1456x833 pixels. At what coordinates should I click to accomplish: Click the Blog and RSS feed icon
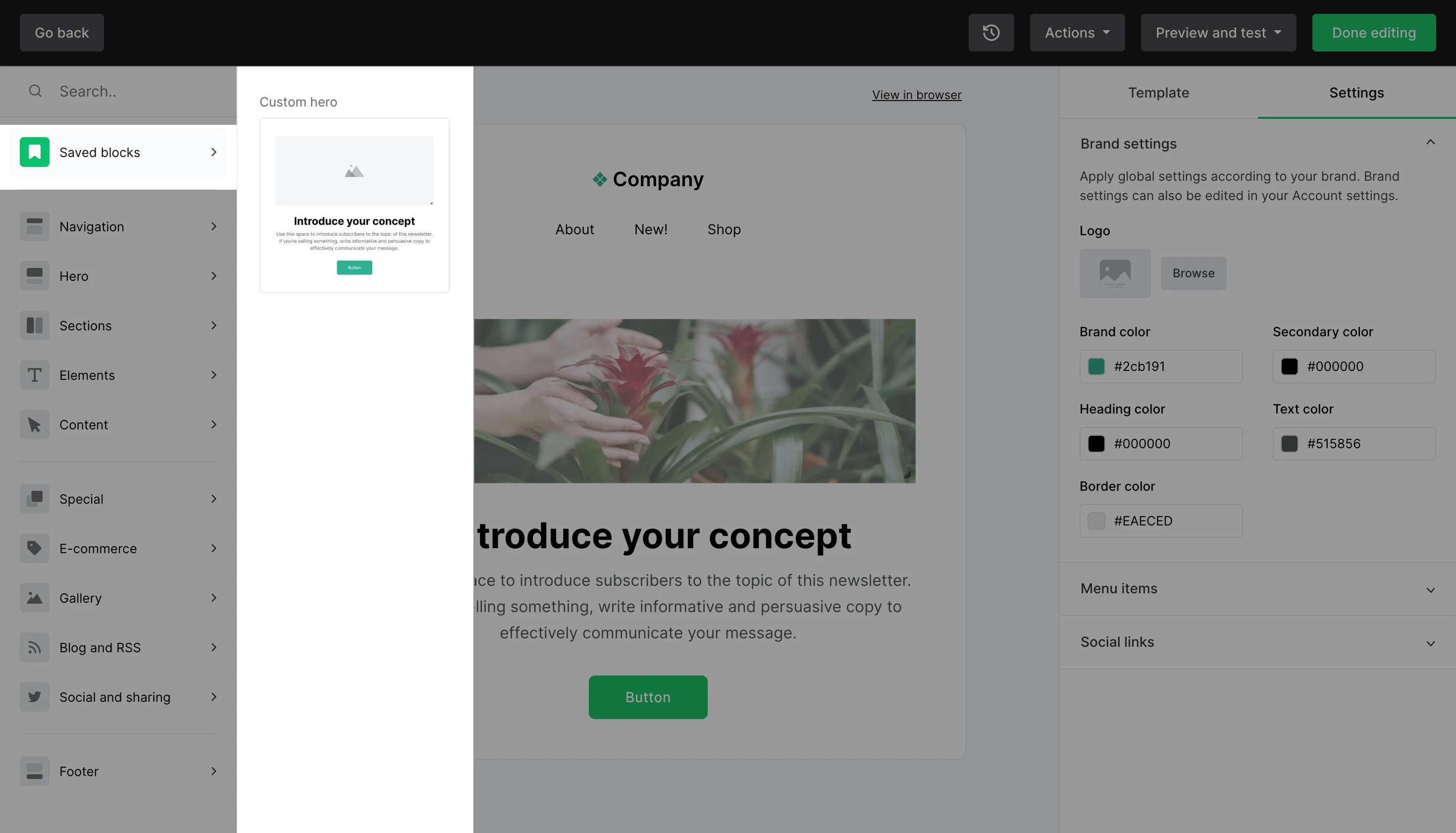tap(34, 648)
